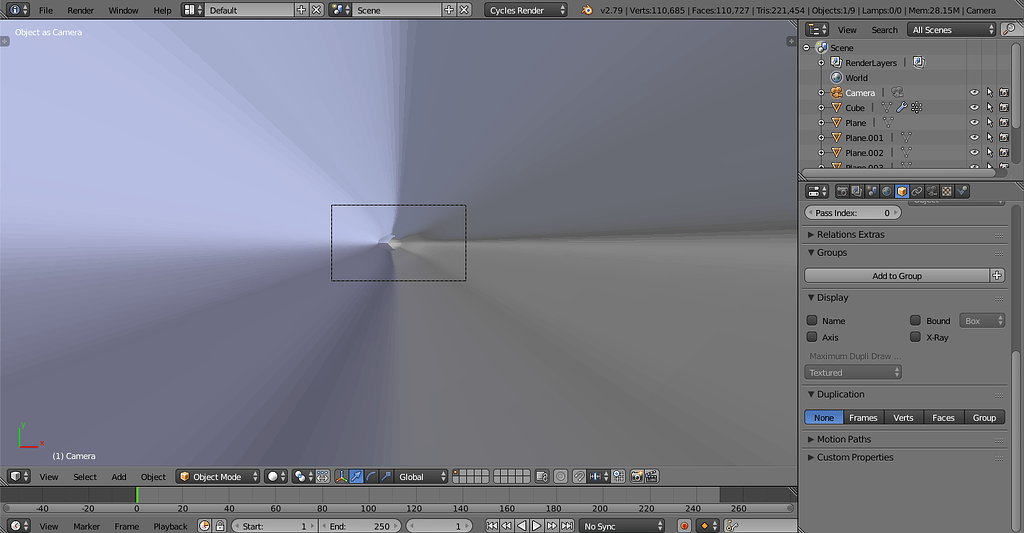This screenshot has width=1024, height=533.
Task: Open the Render menu
Action: 81,10
